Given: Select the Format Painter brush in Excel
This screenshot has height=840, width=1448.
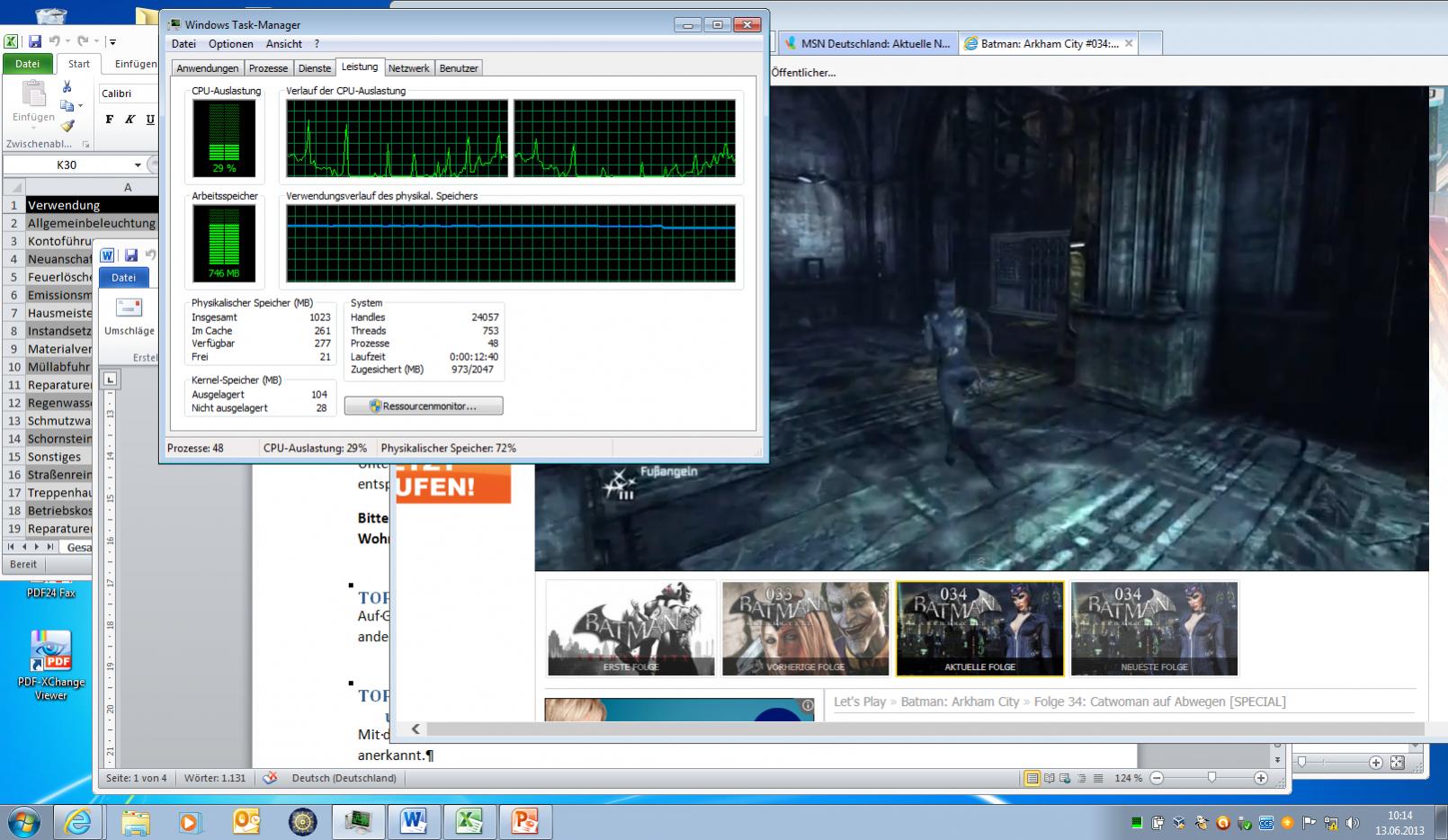Looking at the screenshot, I should (67, 126).
